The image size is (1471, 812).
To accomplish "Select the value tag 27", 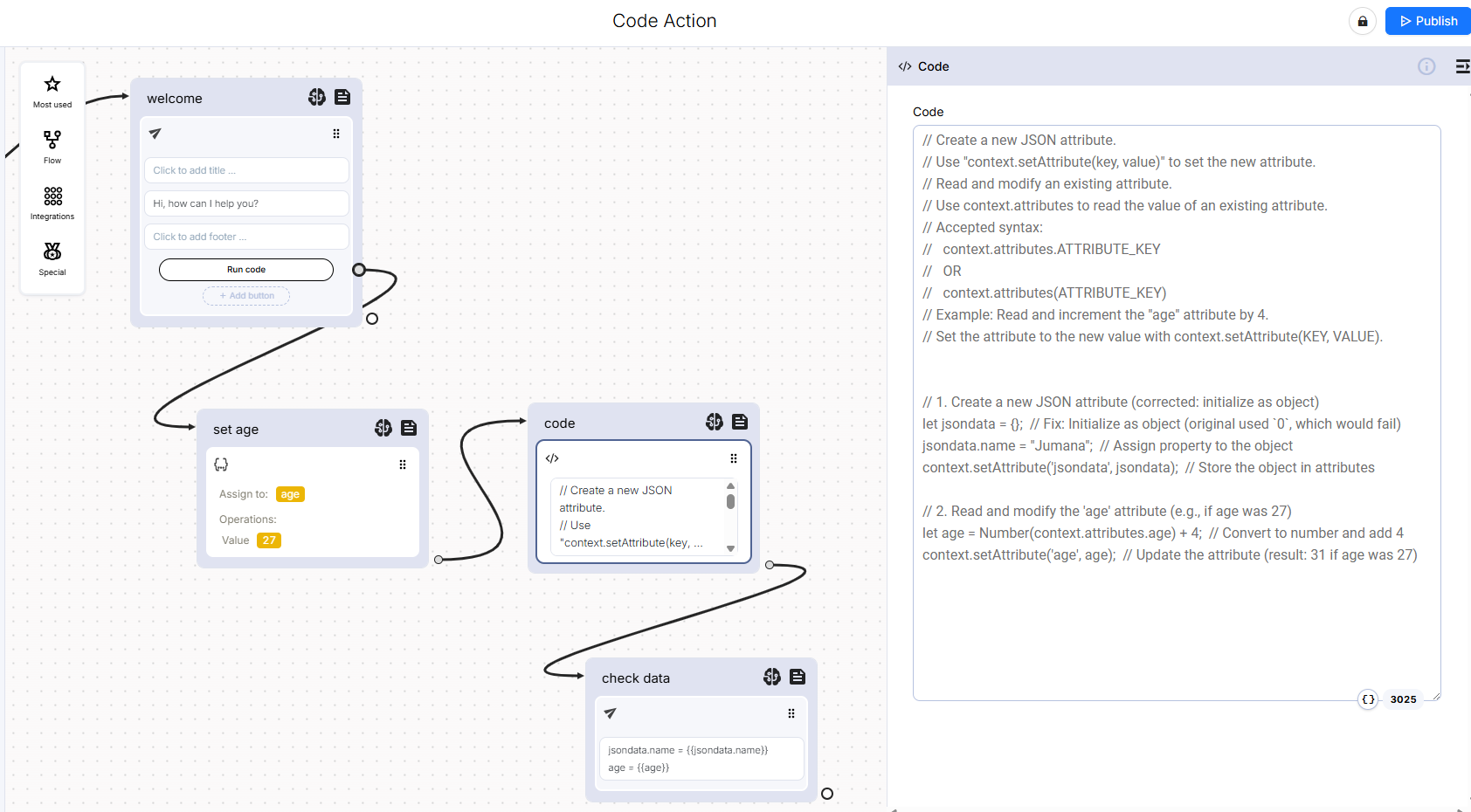I will tap(269, 540).
